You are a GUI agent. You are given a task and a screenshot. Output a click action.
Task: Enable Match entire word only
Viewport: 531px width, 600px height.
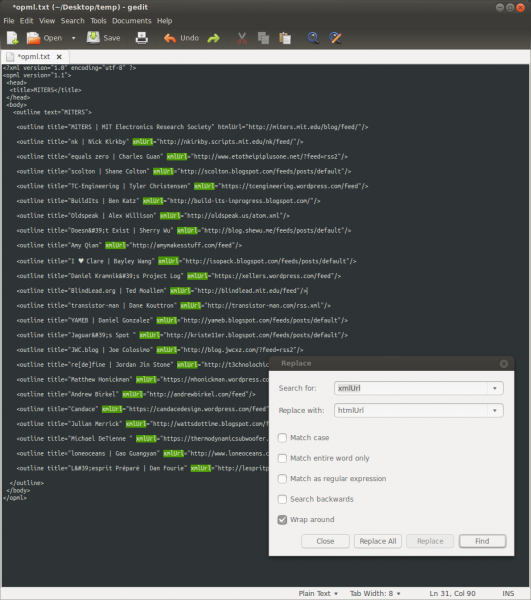pyautogui.click(x=282, y=458)
